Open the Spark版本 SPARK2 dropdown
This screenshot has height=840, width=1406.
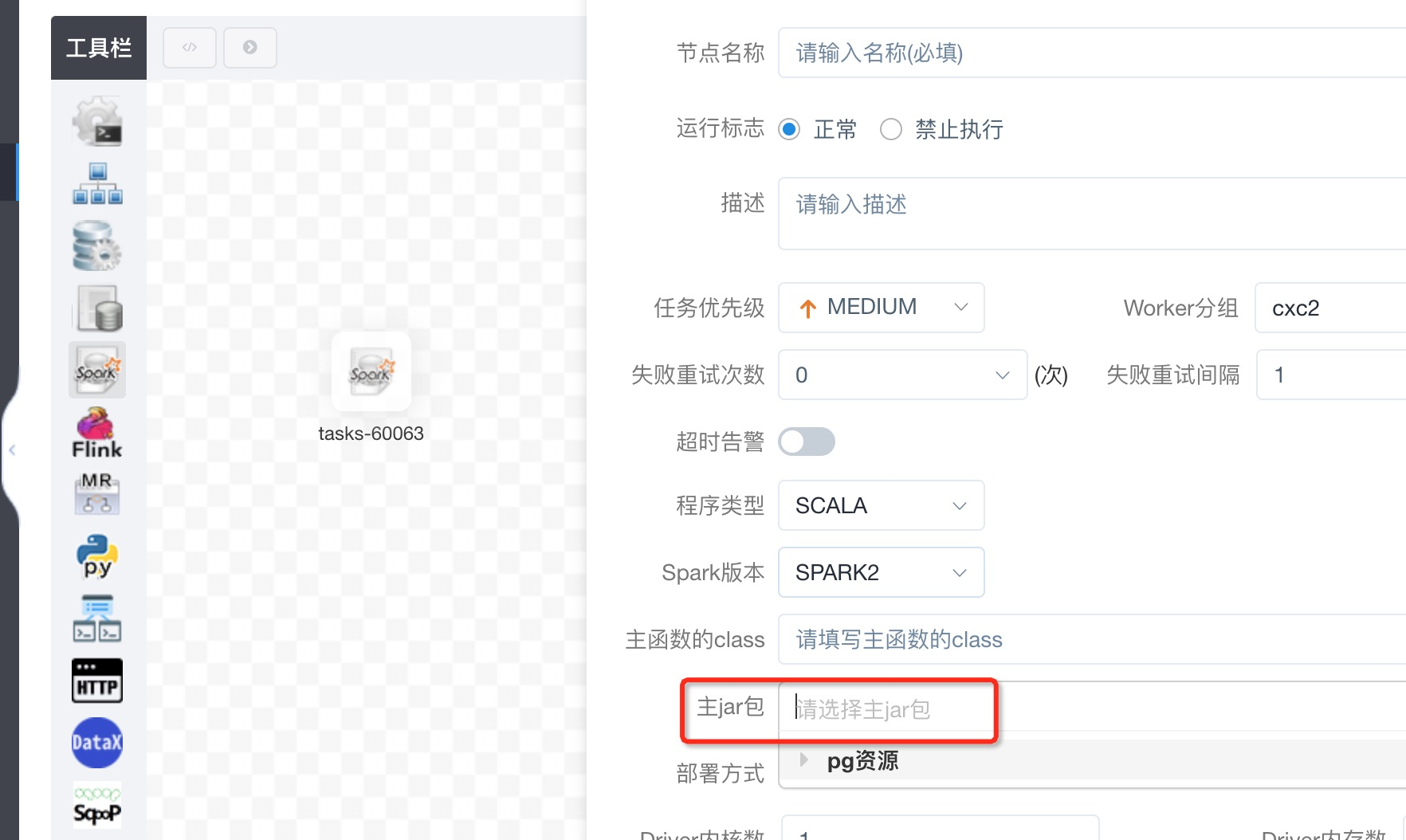pyautogui.click(x=882, y=572)
